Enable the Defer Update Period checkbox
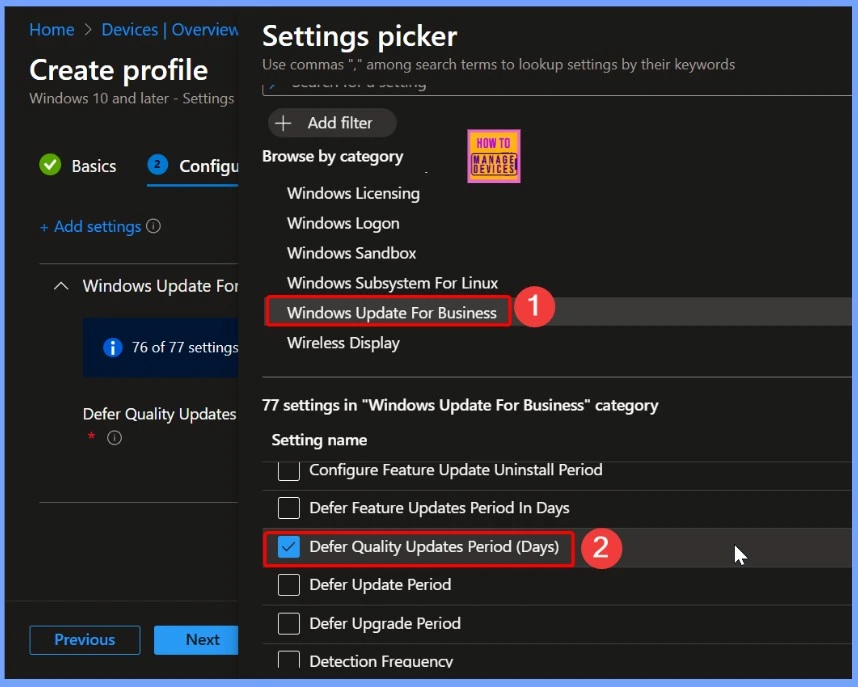Image resolution: width=858 pixels, height=687 pixels. [x=289, y=585]
